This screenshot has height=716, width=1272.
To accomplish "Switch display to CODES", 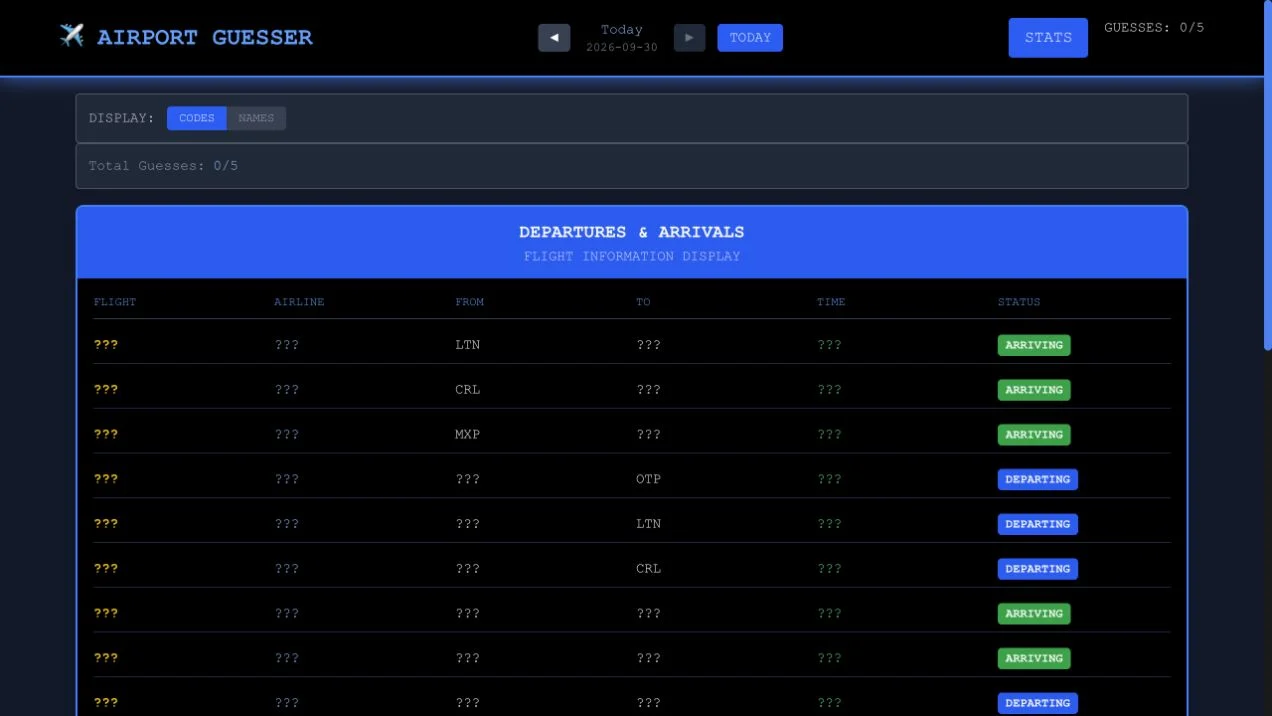I will pyautogui.click(x=197, y=118).
